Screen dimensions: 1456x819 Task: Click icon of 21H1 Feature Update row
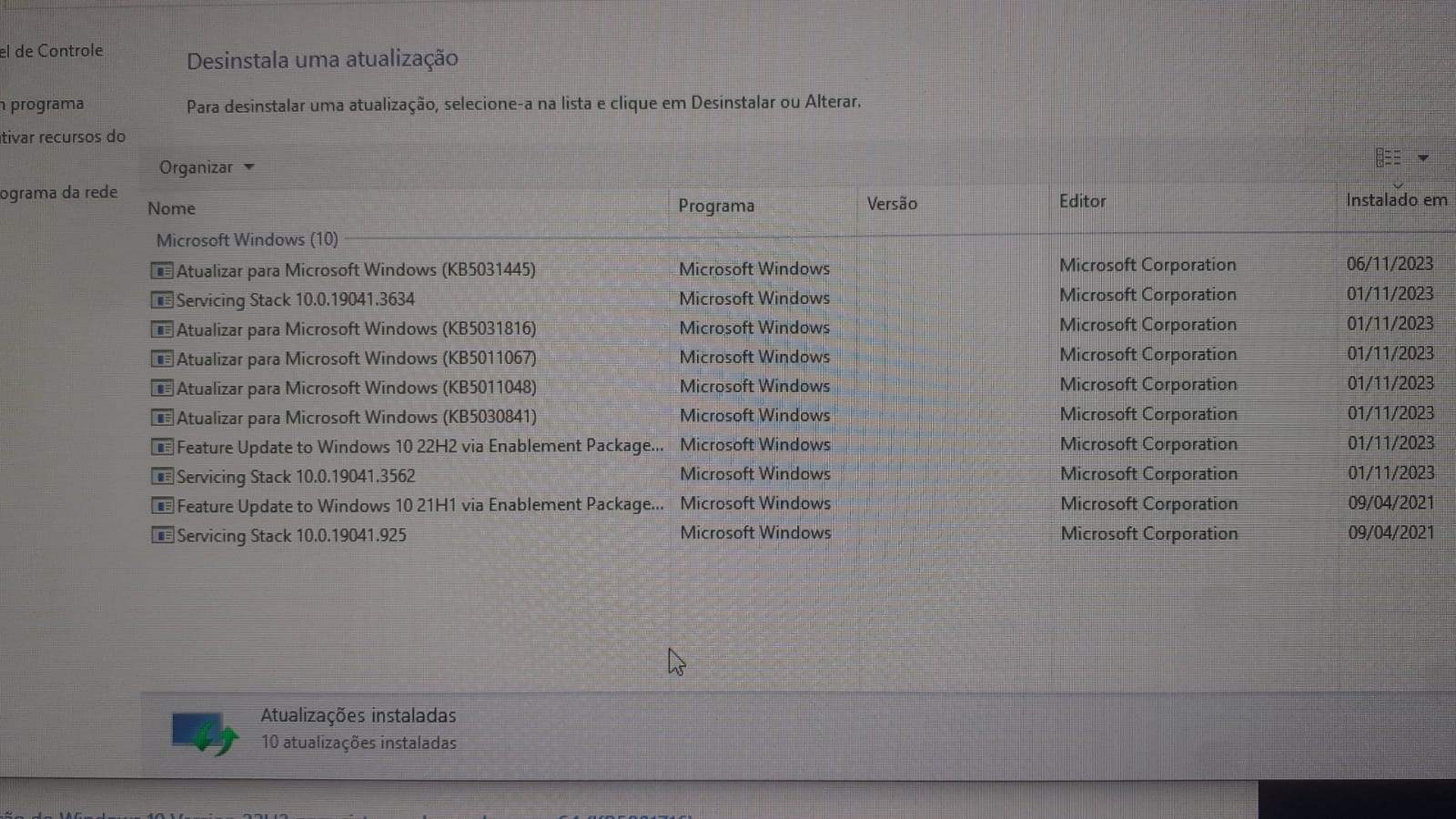pyautogui.click(x=162, y=506)
